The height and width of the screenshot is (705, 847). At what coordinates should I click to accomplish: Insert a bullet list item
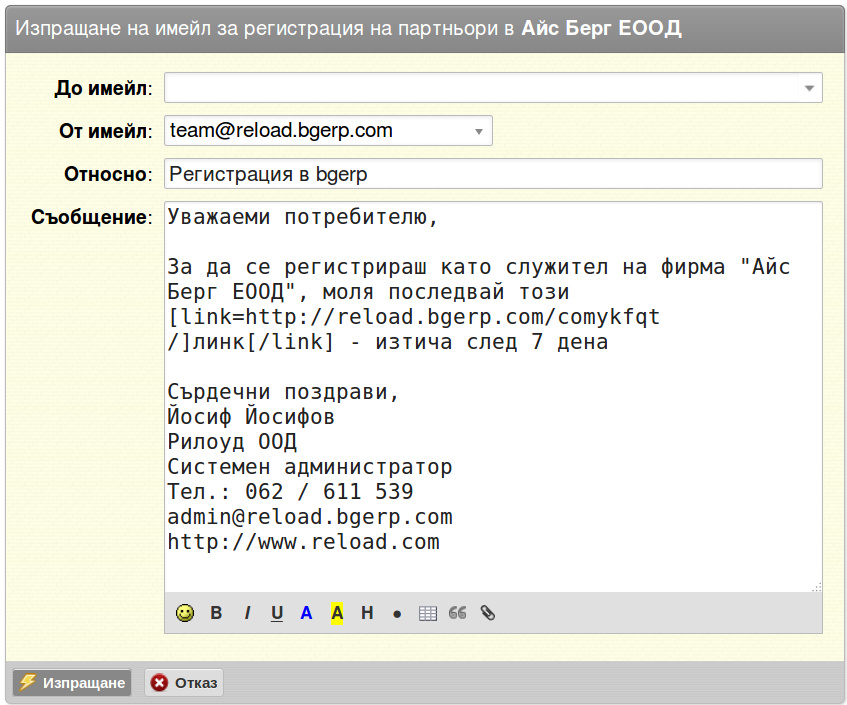point(397,614)
